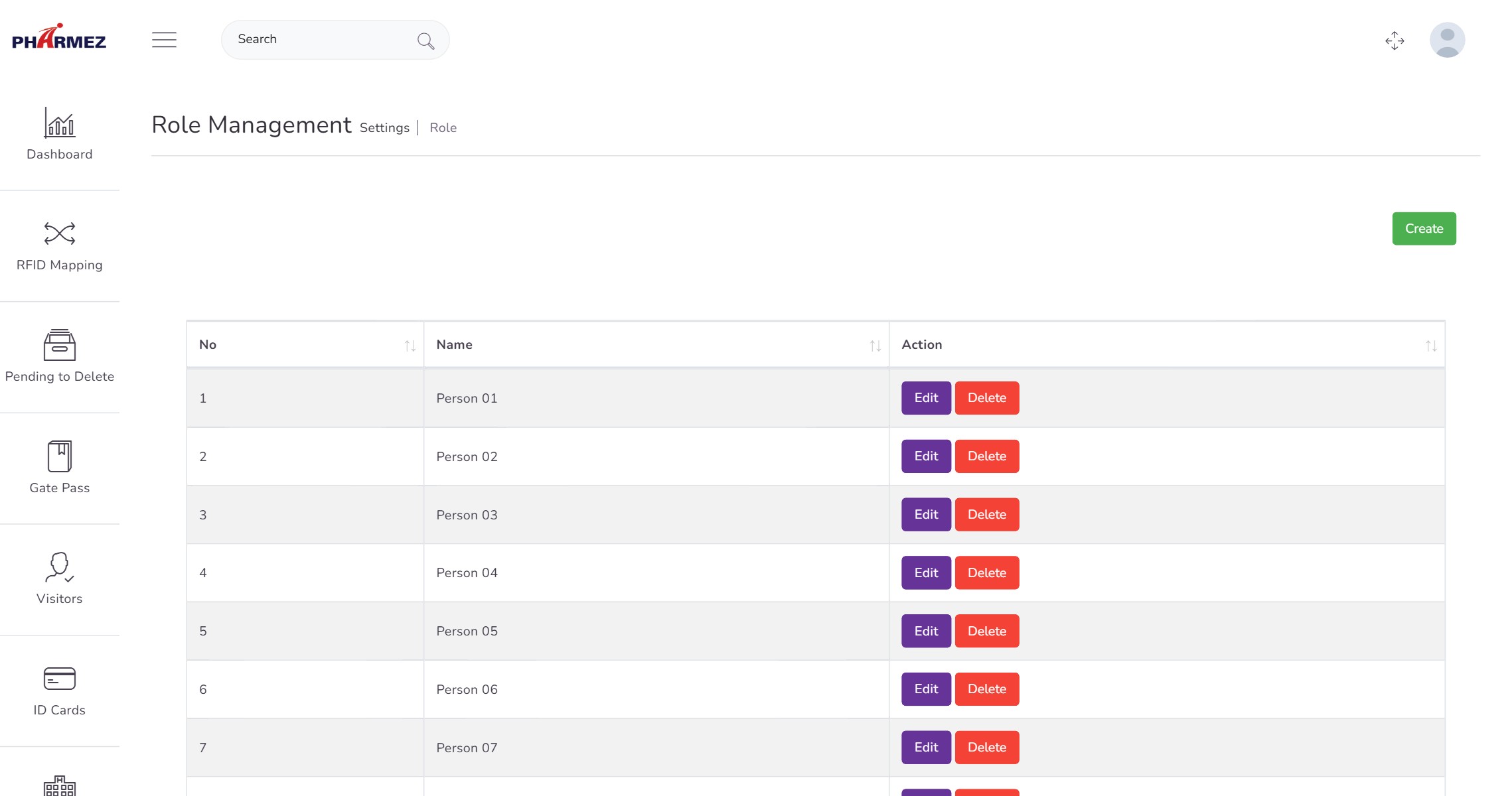Click the Pharmez logo
This screenshot has height=796, width=1512.
[x=59, y=37]
